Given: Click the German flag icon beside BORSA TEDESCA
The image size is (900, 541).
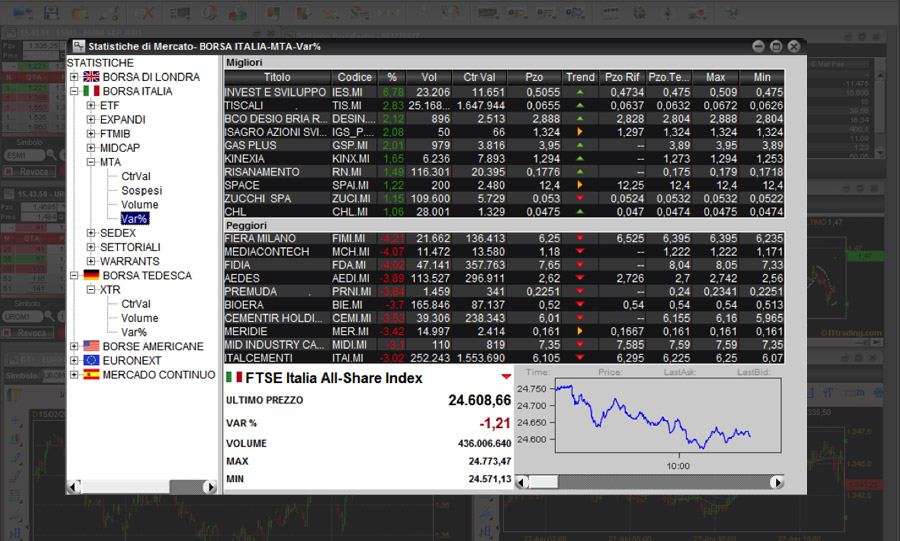Looking at the screenshot, I should (91, 275).
